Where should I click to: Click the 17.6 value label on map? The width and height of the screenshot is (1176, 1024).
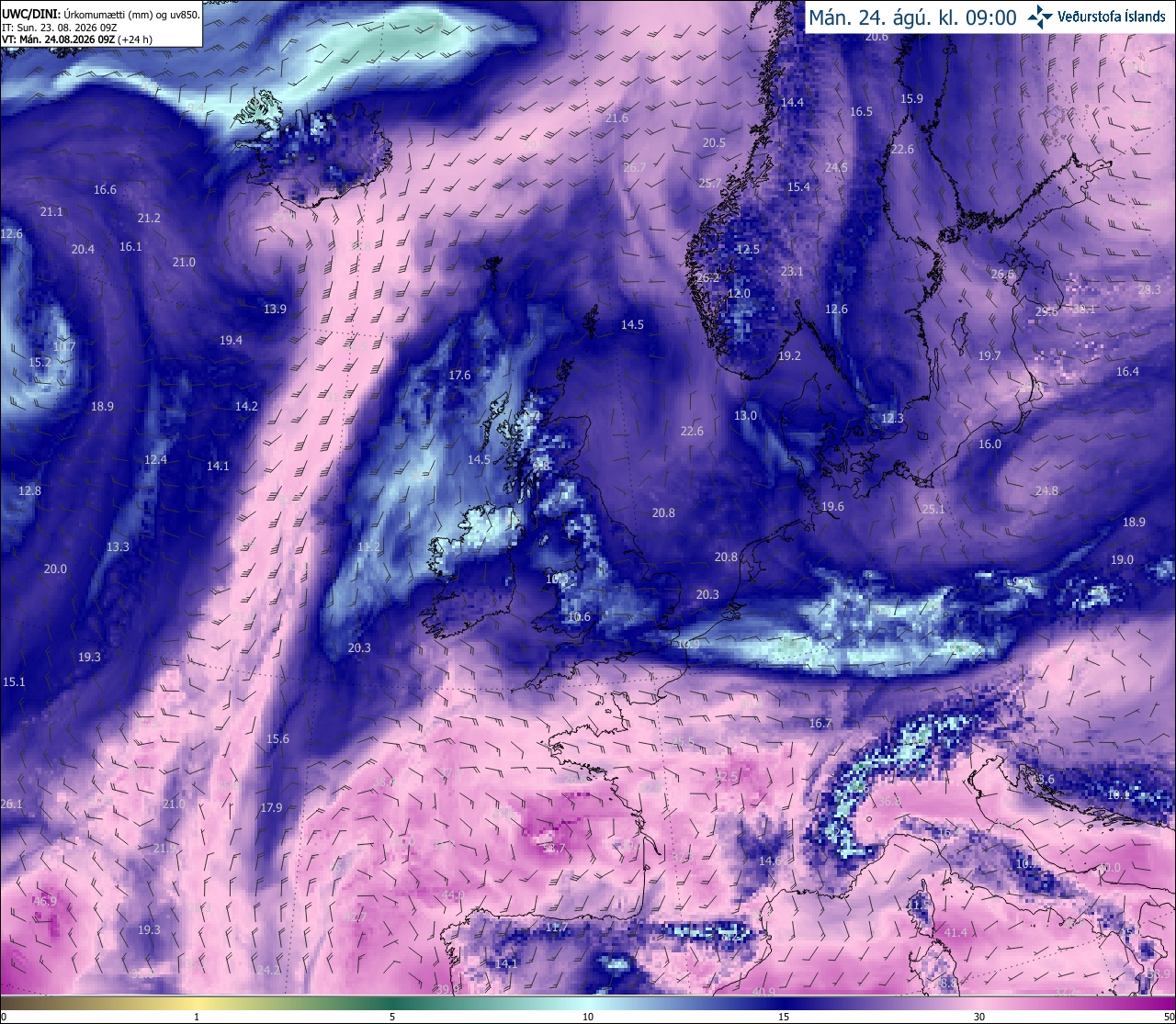(459, 376)
